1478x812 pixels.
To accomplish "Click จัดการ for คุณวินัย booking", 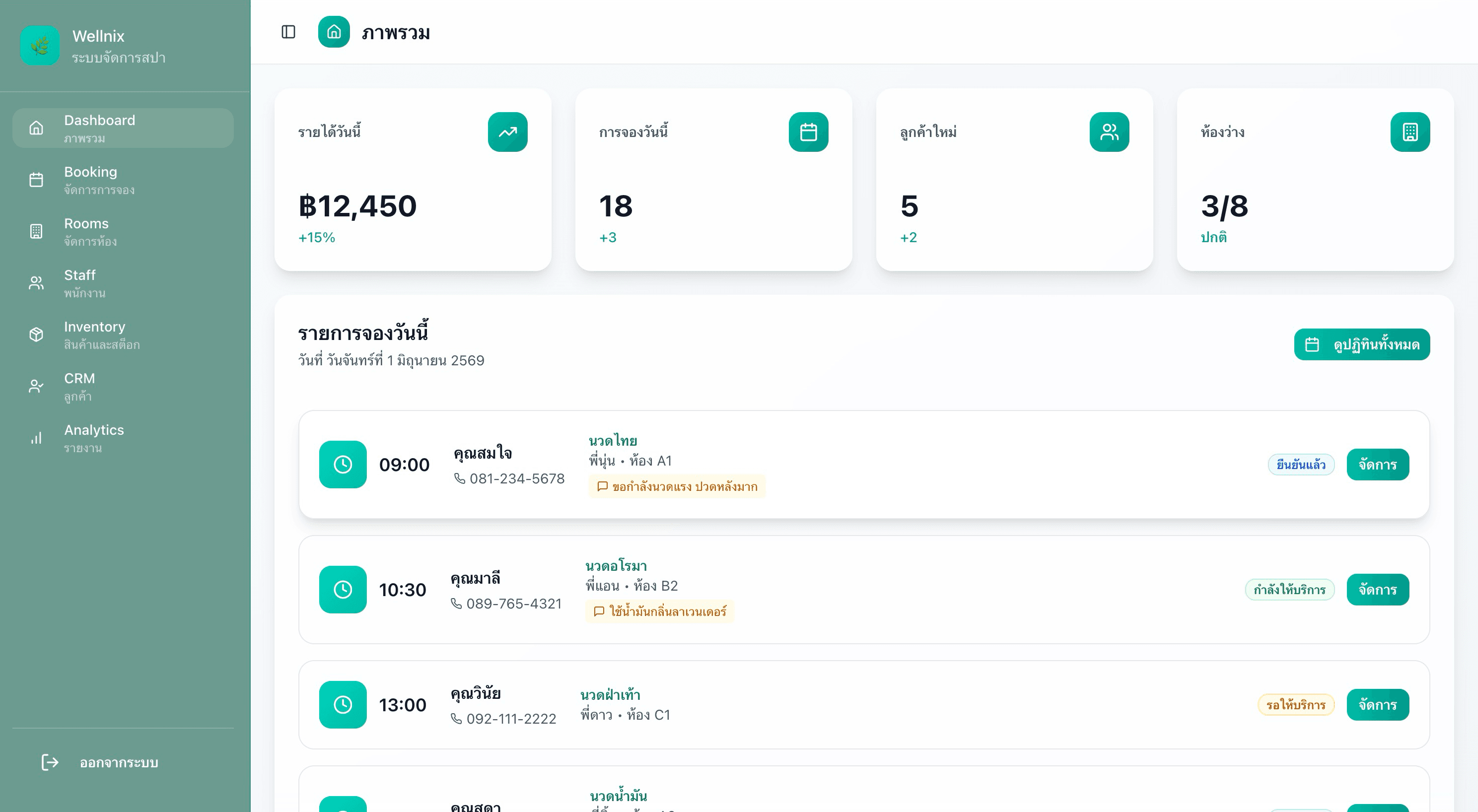I will 1378,705.
